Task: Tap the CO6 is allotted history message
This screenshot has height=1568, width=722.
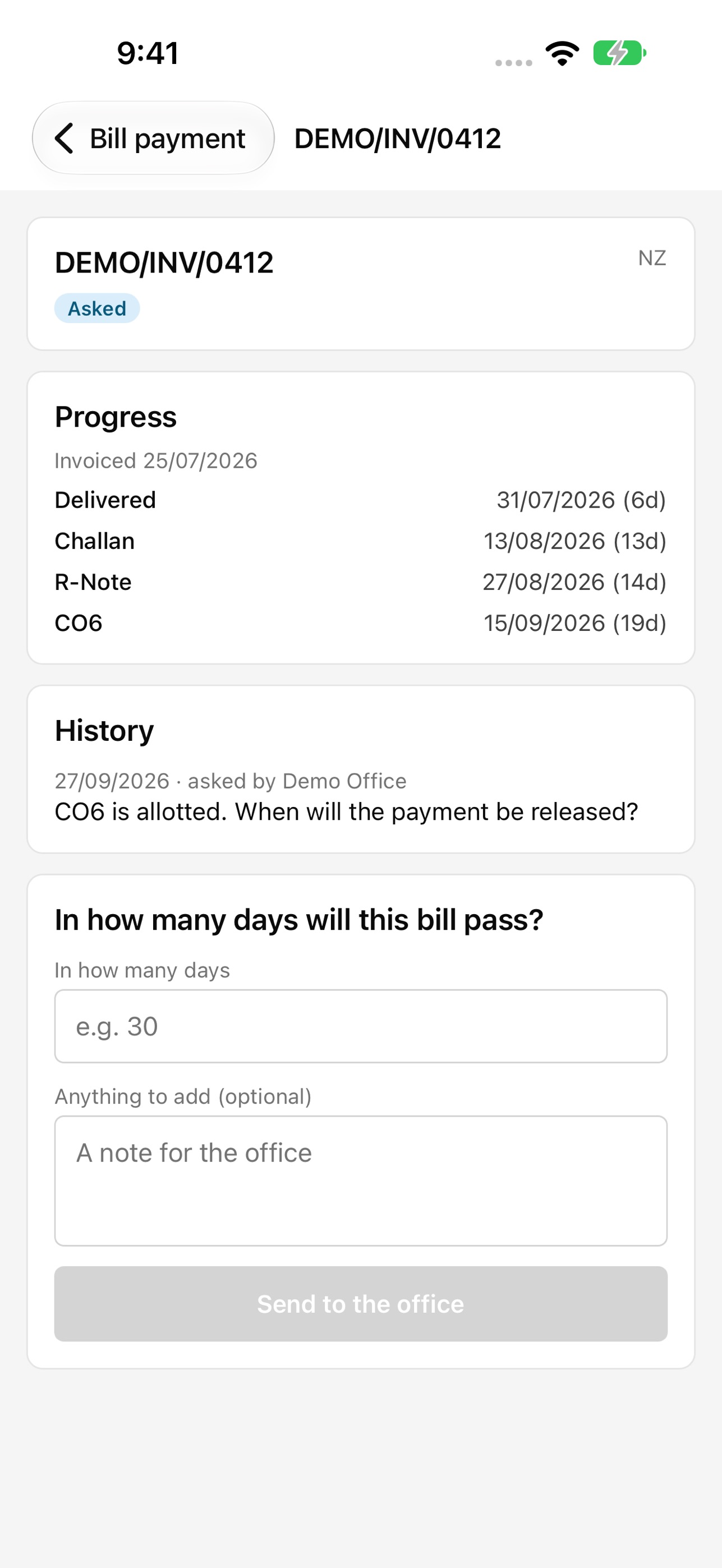Action: tap(346, 812)
